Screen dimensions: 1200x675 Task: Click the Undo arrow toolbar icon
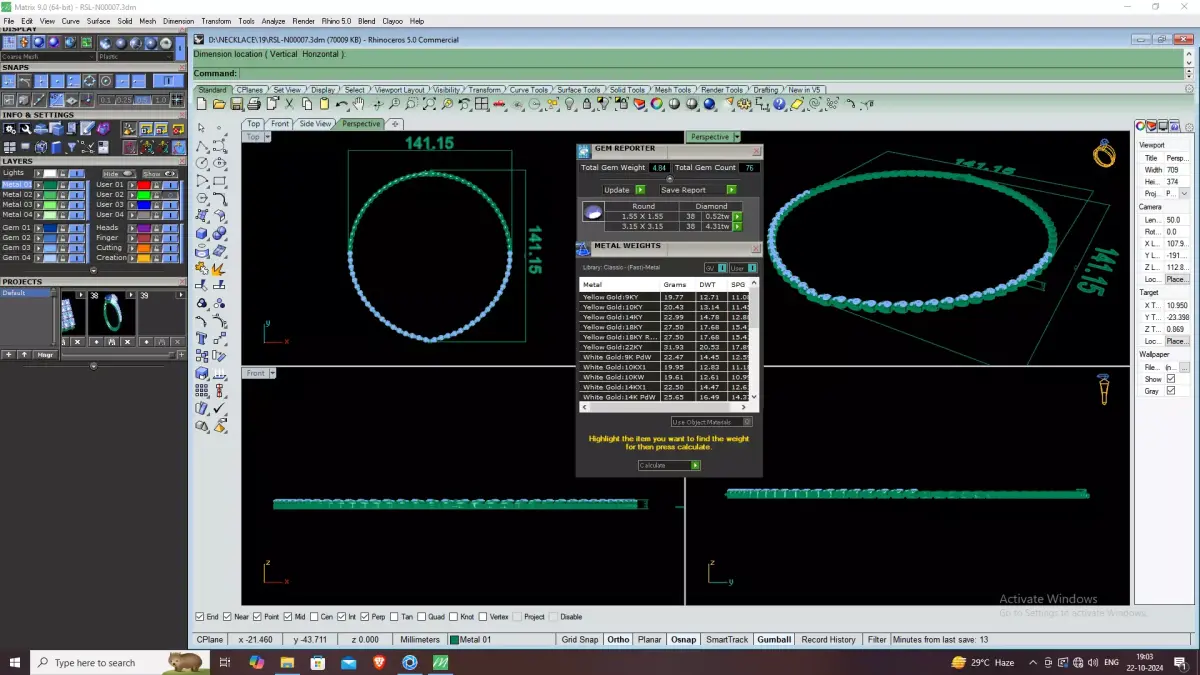click(342, 104)
